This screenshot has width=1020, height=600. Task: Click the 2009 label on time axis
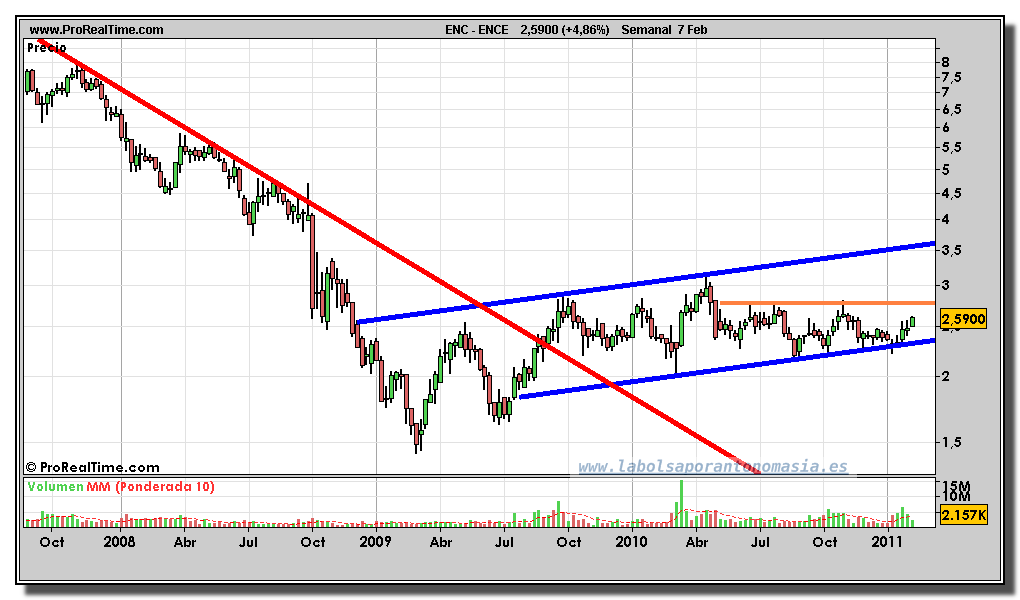[x=375, y=542]
